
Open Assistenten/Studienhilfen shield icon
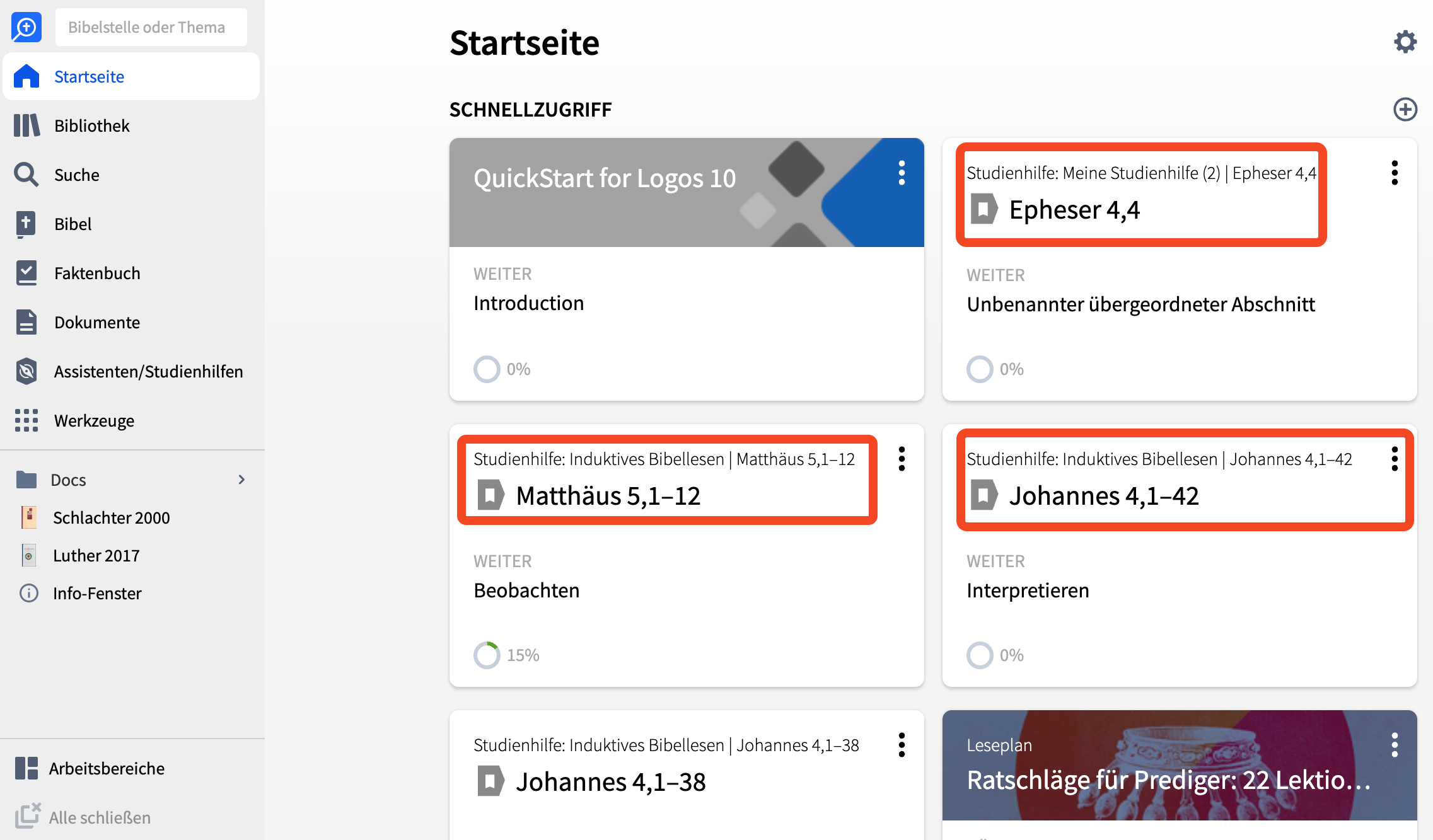[26, 371]
